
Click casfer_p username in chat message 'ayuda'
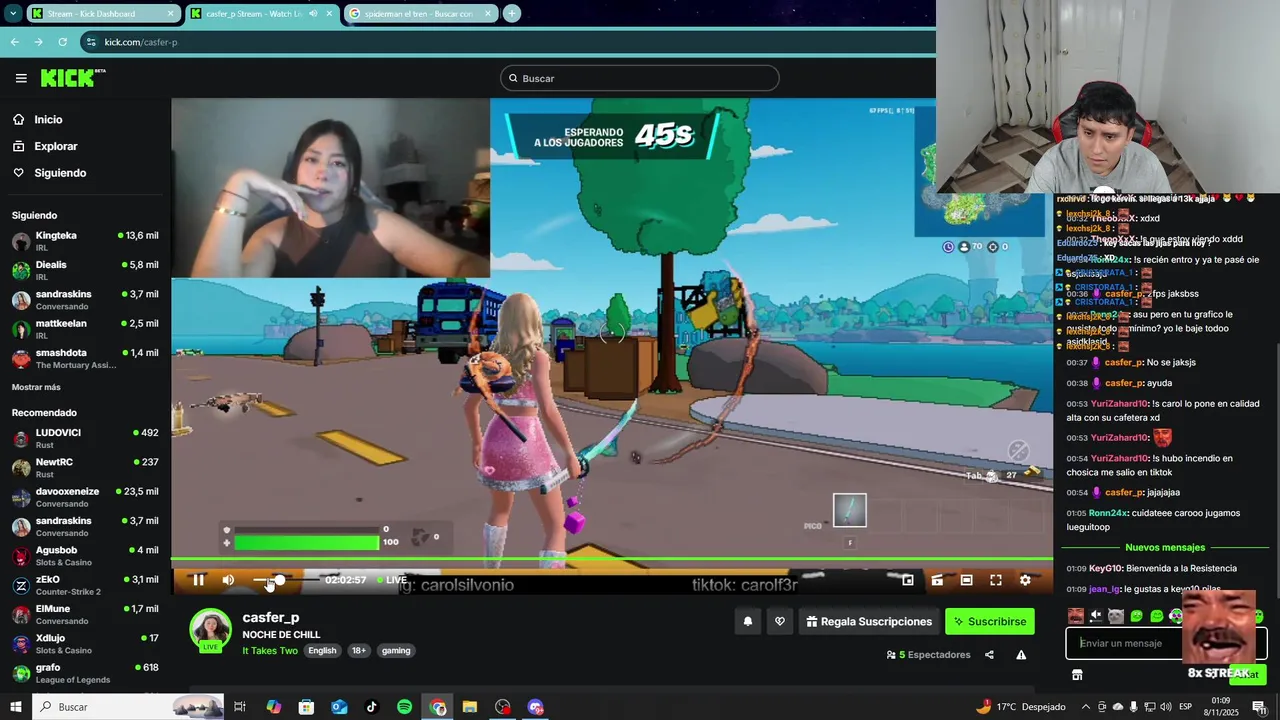click(1123, 383)
